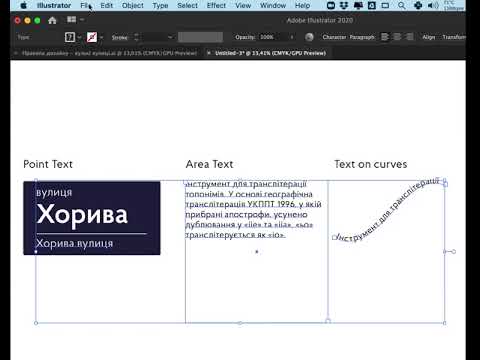Screen dimensions: 480x360
Task: Click the Opacity value field
Action: [272, 37]
